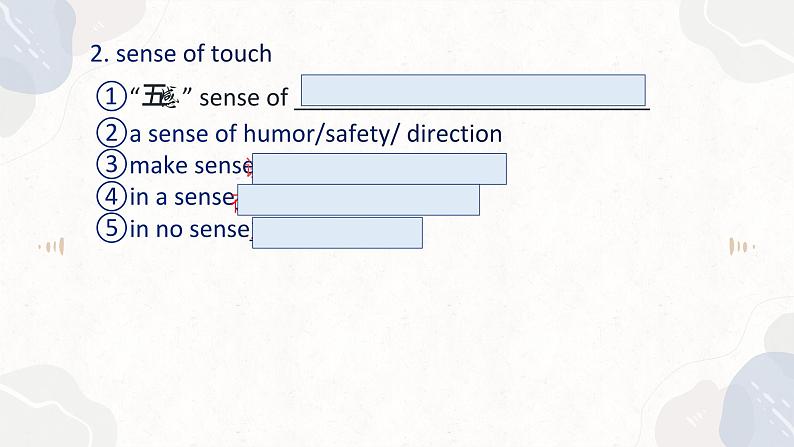Click the circled number 3 marker
The image size is (794, 447).
click(x=110, y=165)
